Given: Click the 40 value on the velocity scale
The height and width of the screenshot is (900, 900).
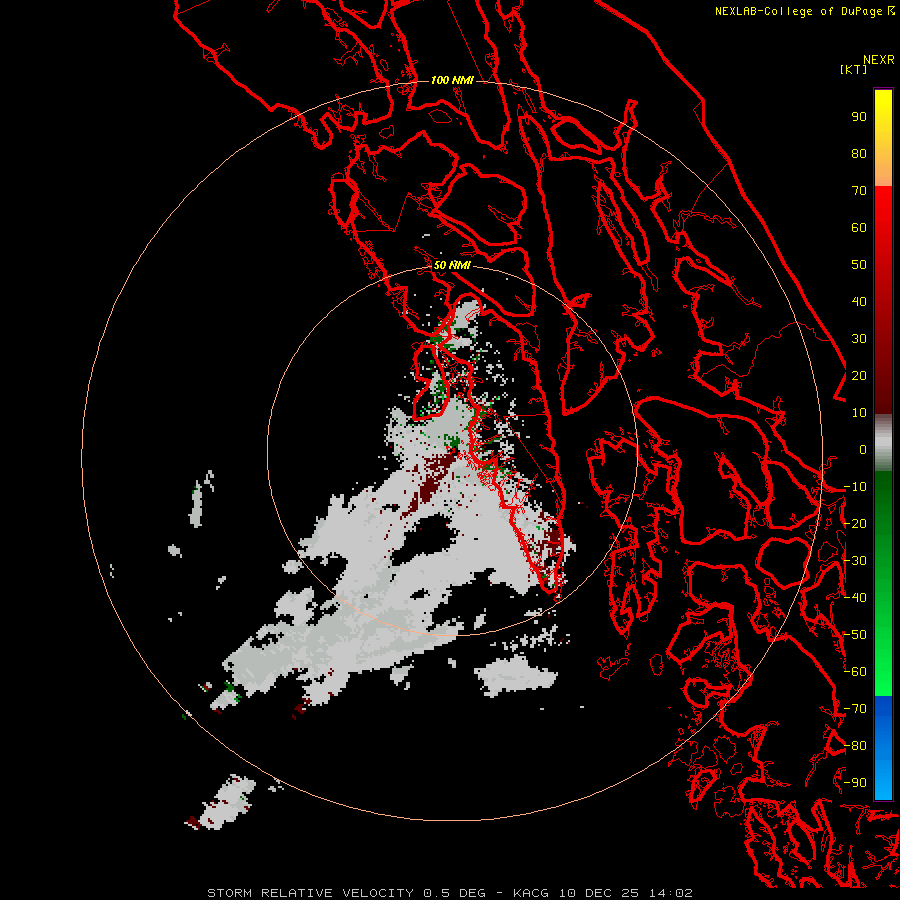Looking at the screenshot, I should coord(859,302).
